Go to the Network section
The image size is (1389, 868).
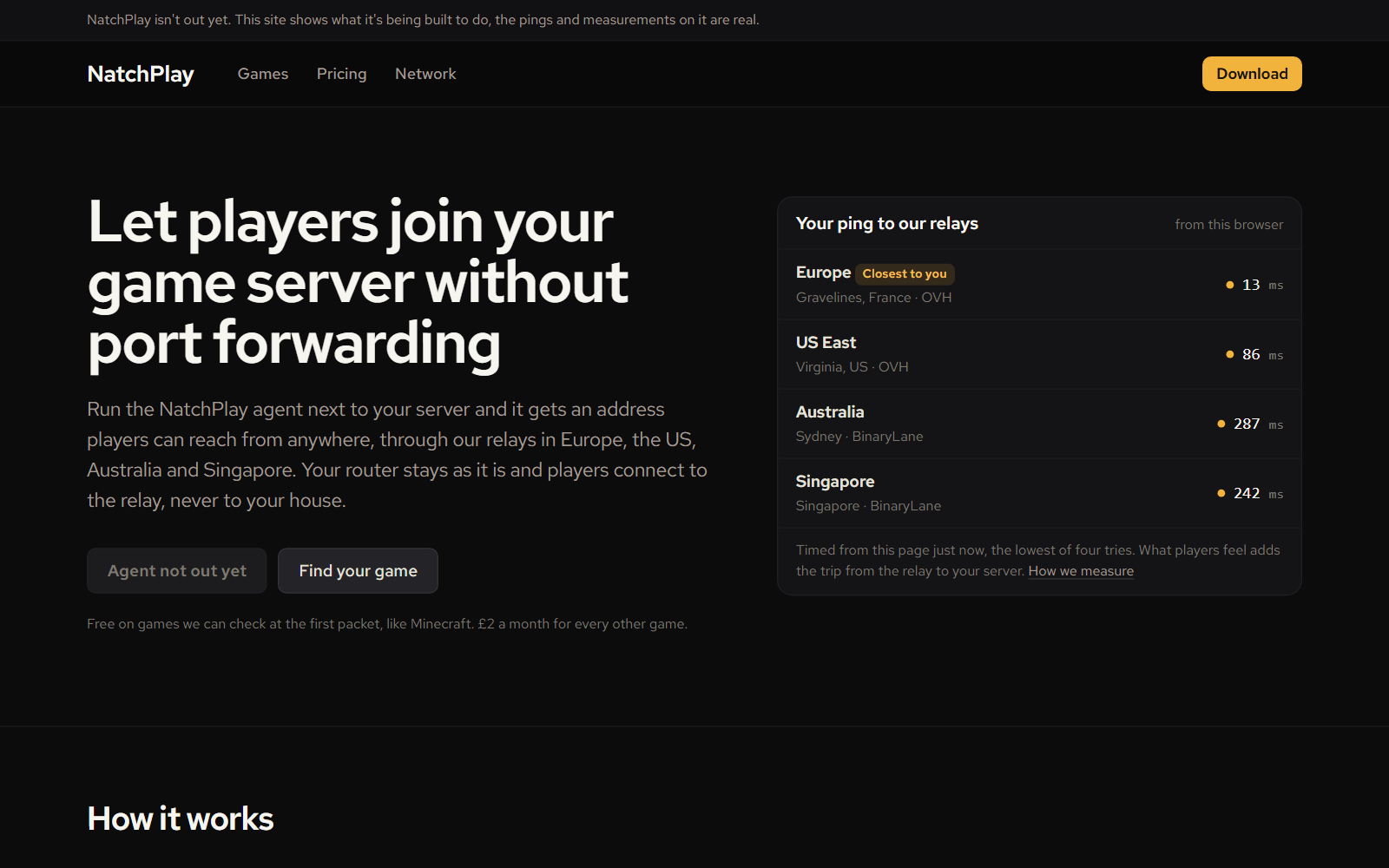click(x=425, y=74)
